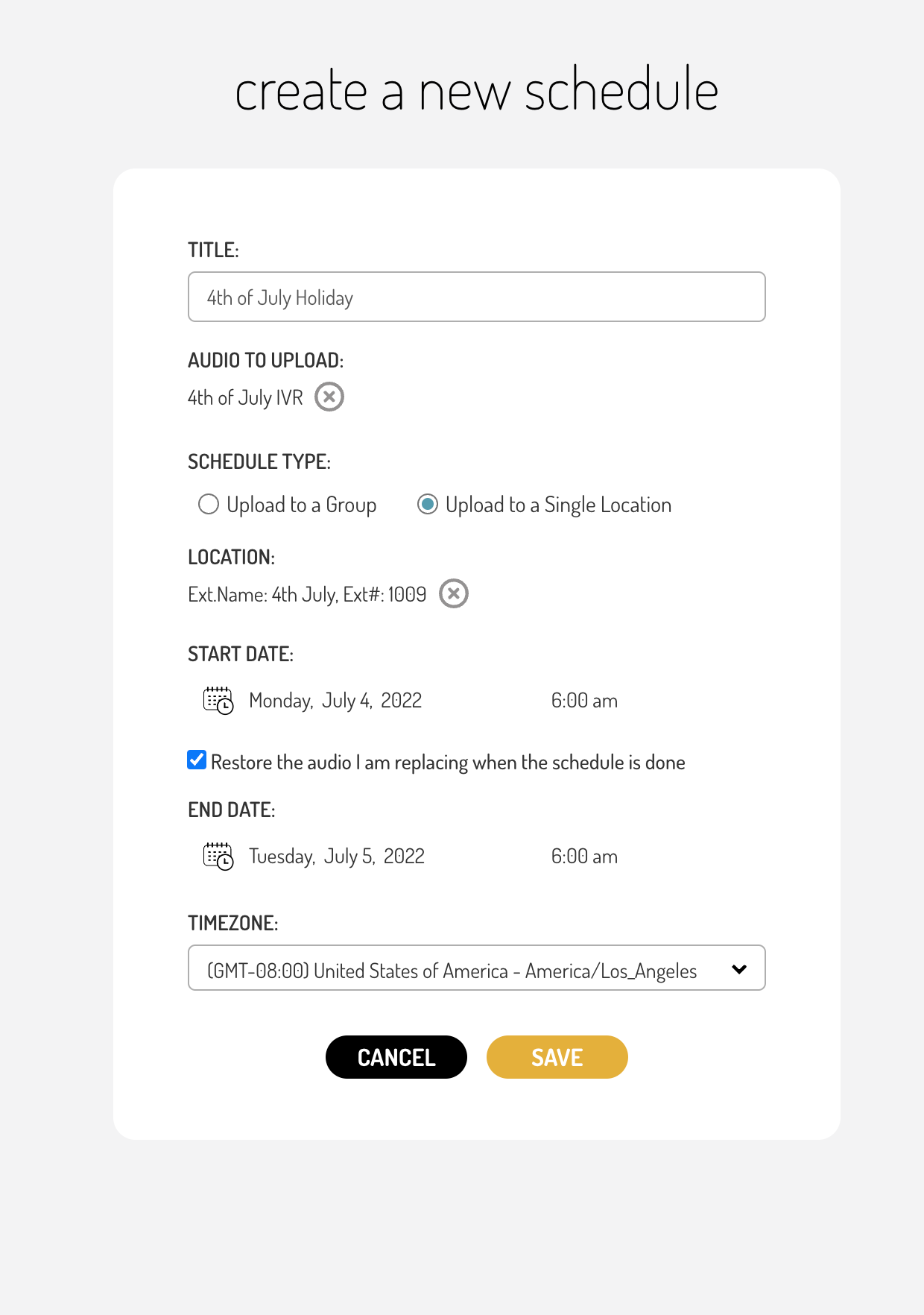The width and height of the screenshot is (924, 1315).
Task: Click the Restore the audio label text
Action: coord(448,763)
